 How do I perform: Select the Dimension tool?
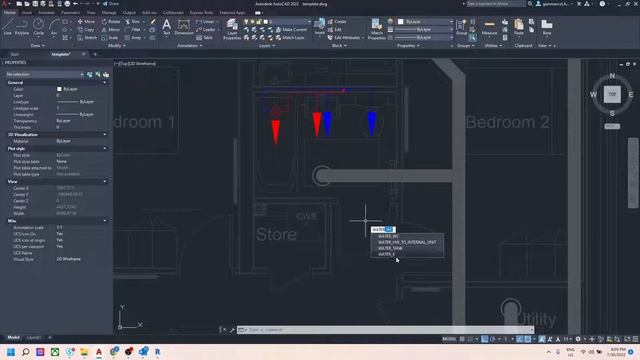(184, 28)
